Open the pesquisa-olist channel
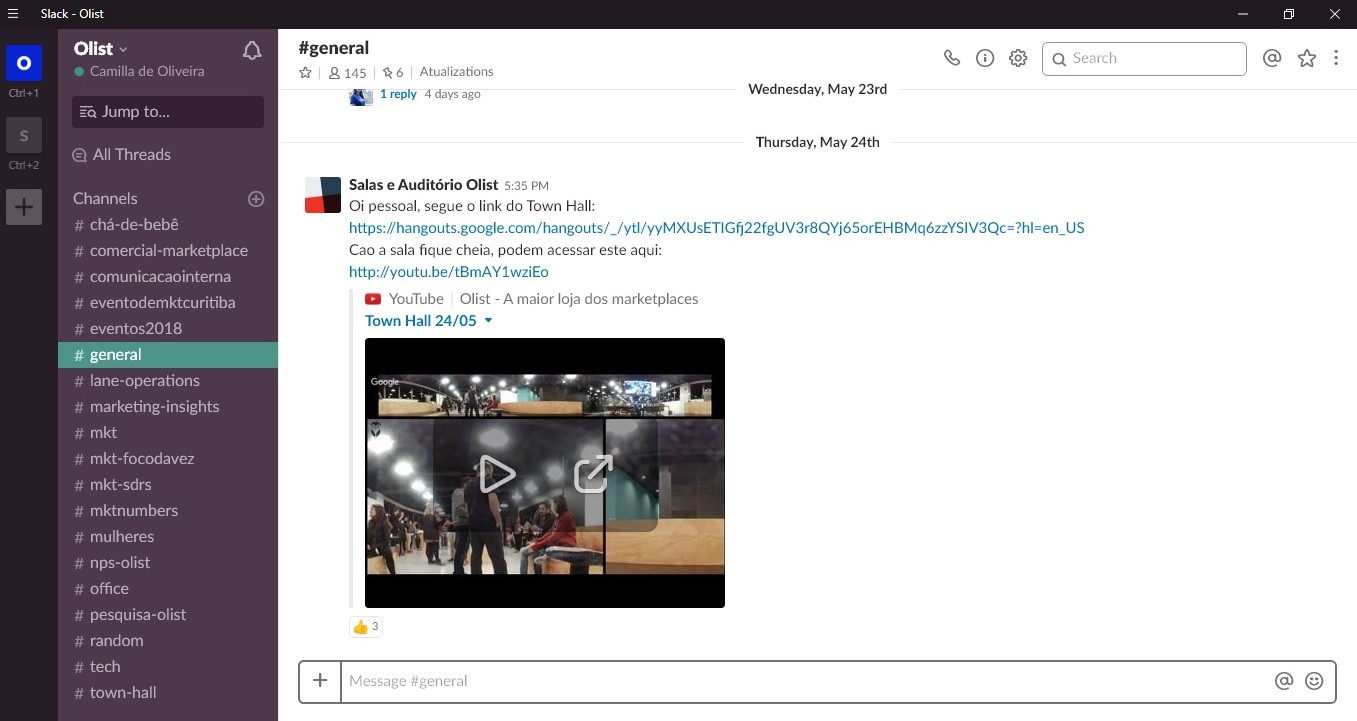This screenshot has width=1357, height=721. (168, 615)
